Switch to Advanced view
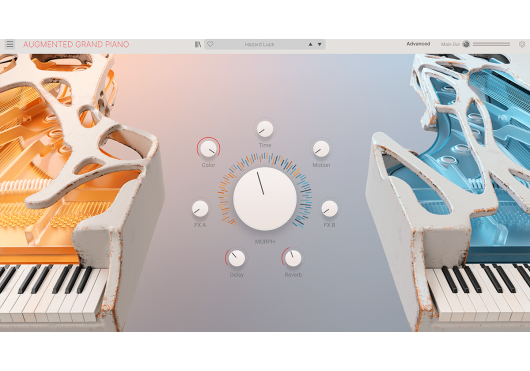The height and width of the screenshot is (371, 530). [x=418, y=44]
